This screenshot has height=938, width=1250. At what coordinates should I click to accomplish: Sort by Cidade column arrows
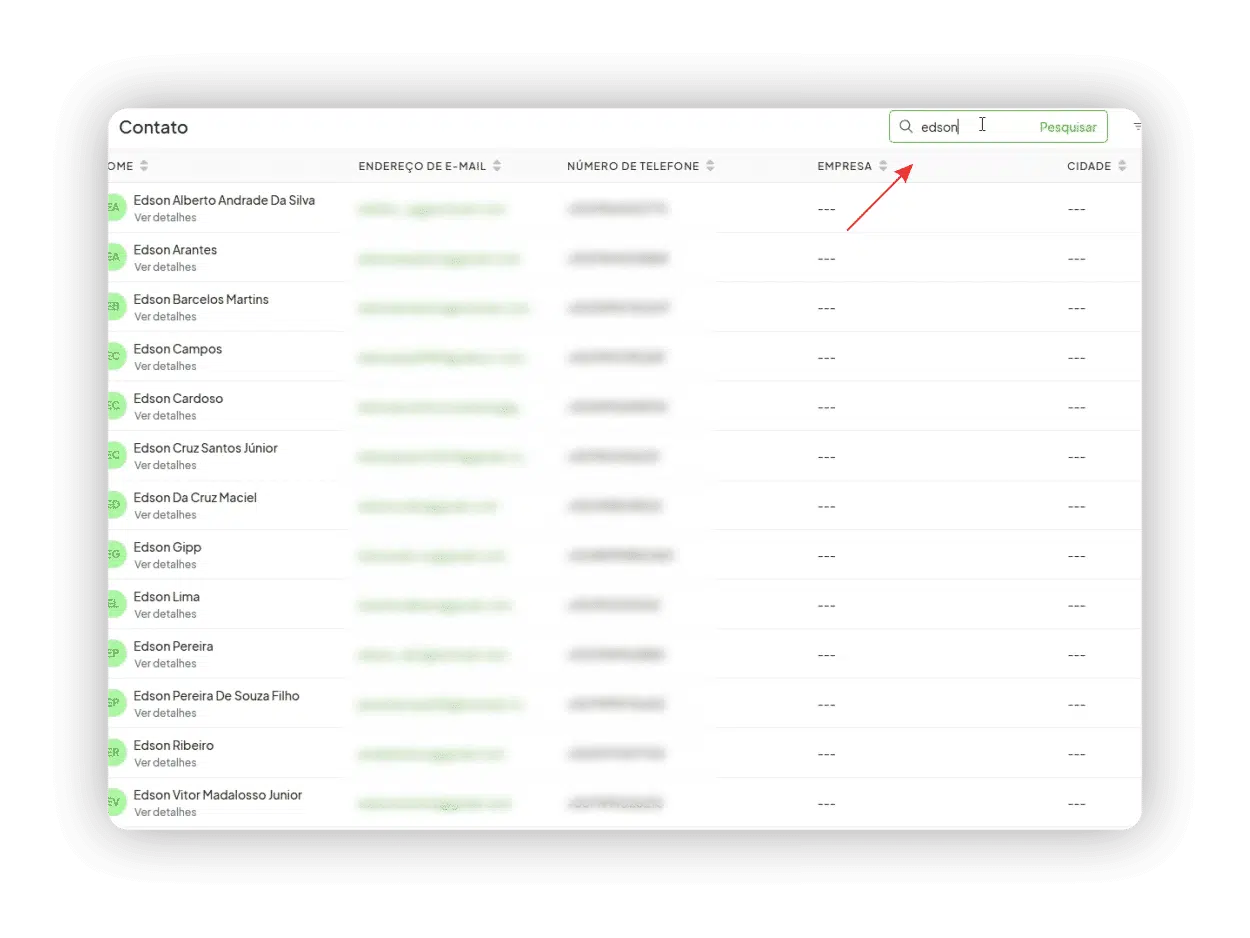pyautogui.click(x=1122, y=166)
